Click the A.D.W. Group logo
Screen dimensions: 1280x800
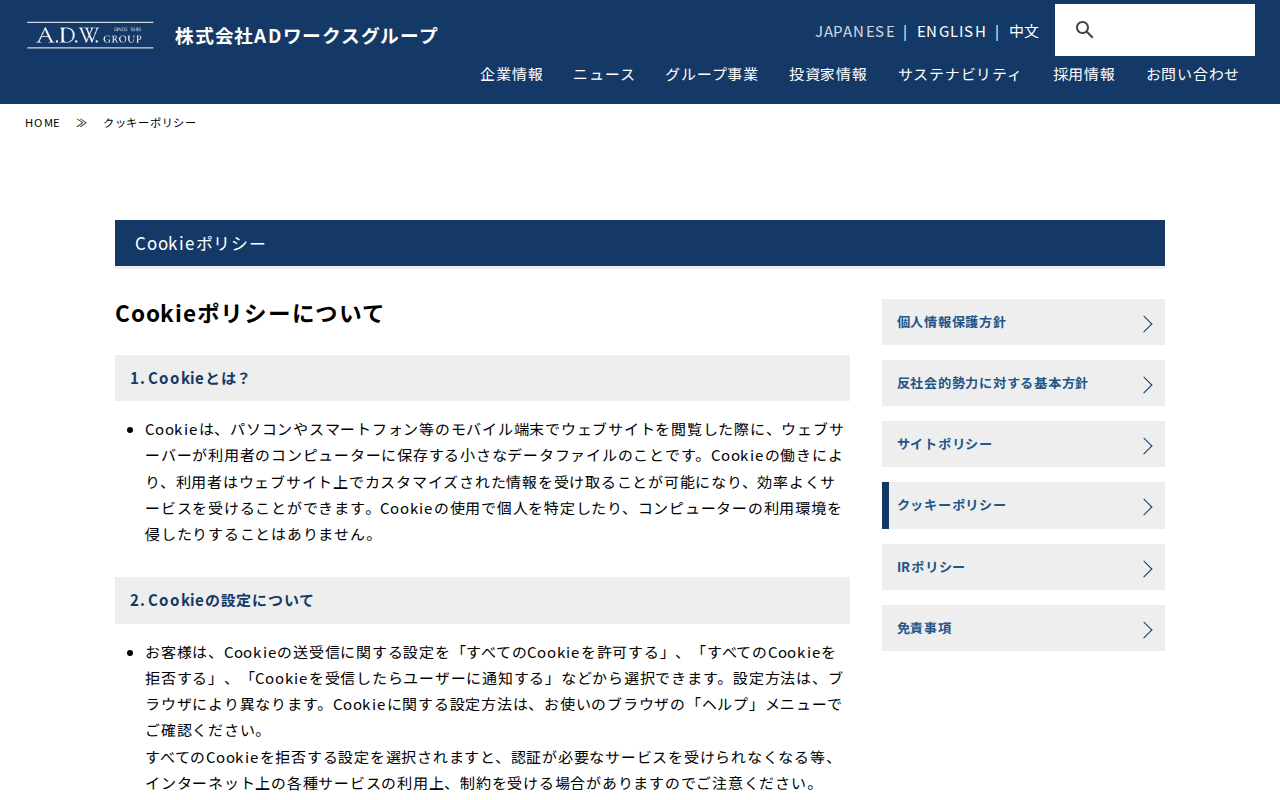pos(90,36)
